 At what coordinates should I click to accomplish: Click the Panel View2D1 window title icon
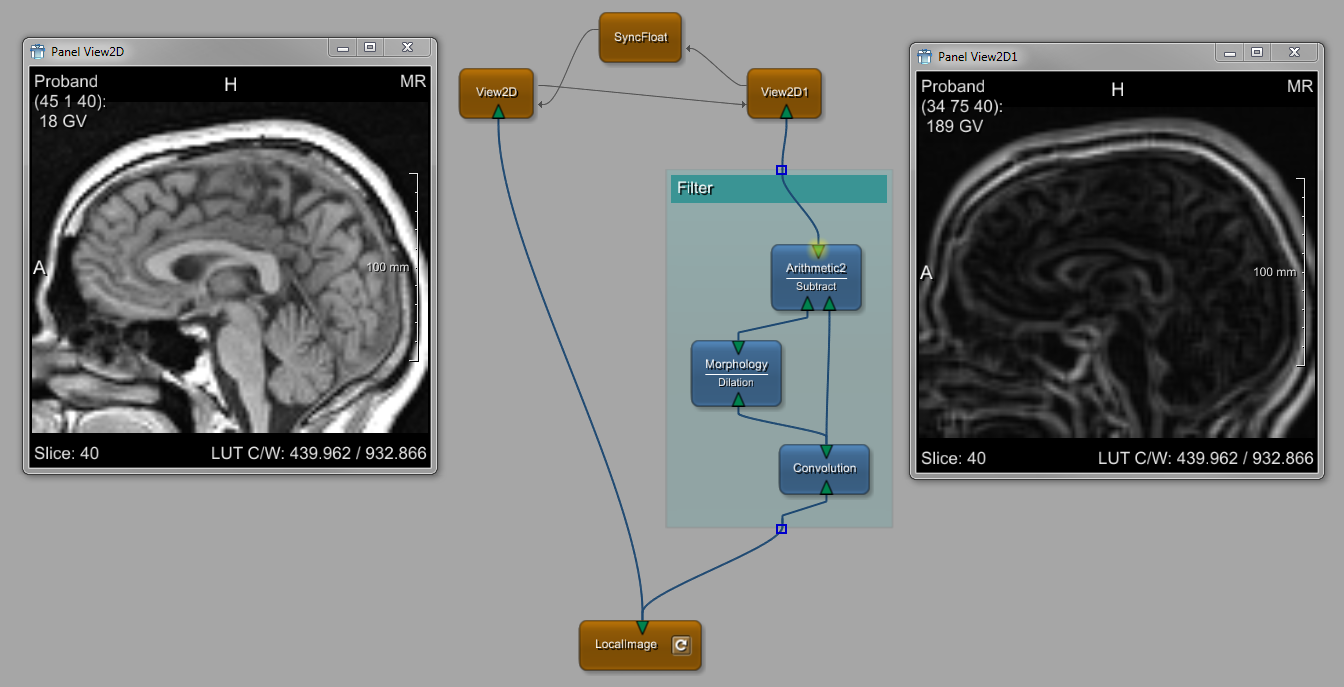pos(925,56)
